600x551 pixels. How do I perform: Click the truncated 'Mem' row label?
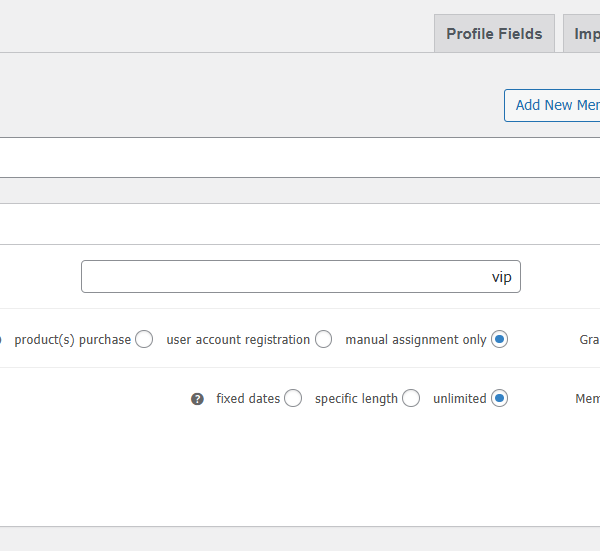[x=587, y=399]
